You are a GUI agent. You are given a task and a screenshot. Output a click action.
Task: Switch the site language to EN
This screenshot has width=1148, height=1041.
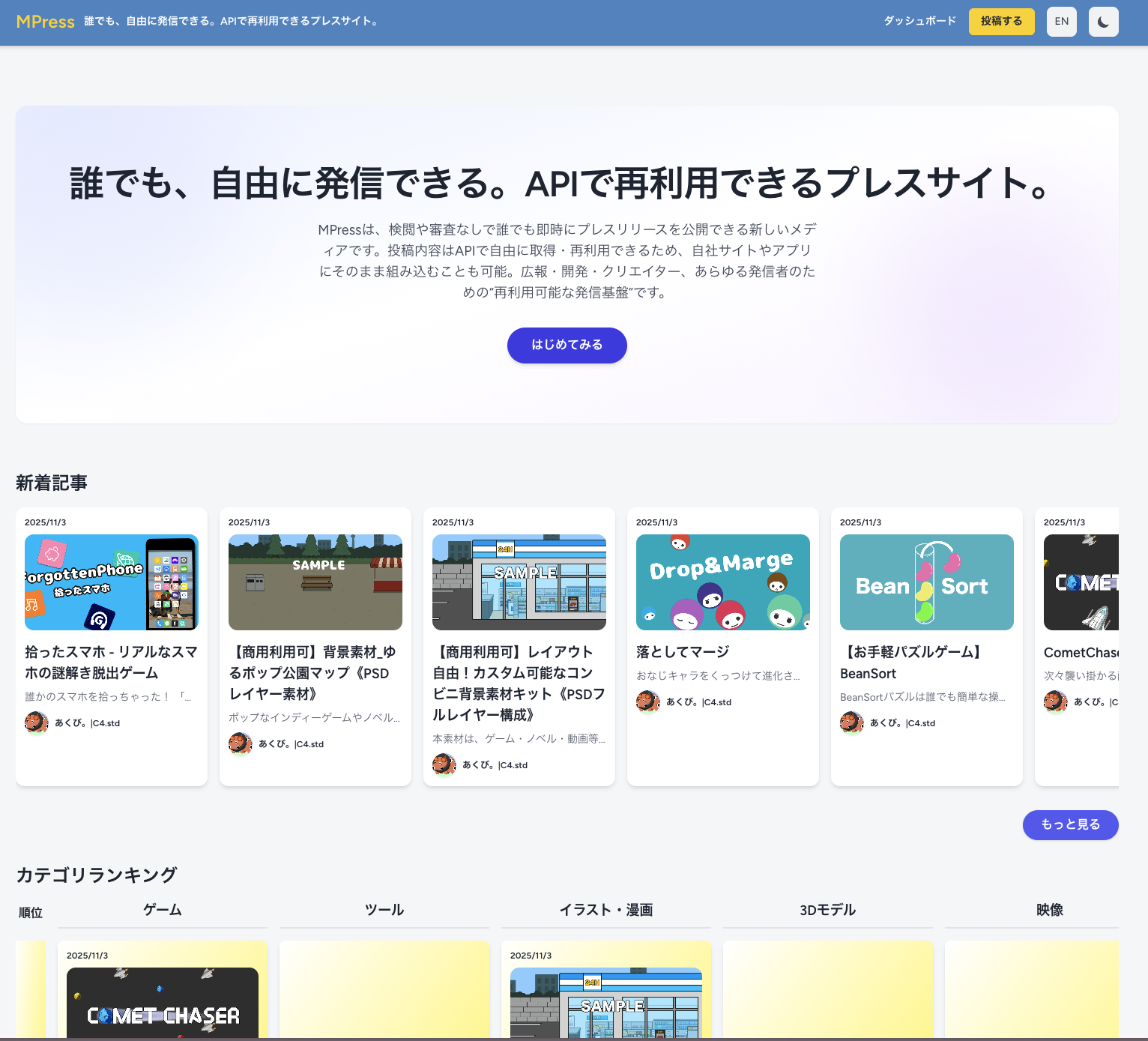pyautogui.click(x=1061, y=22)
